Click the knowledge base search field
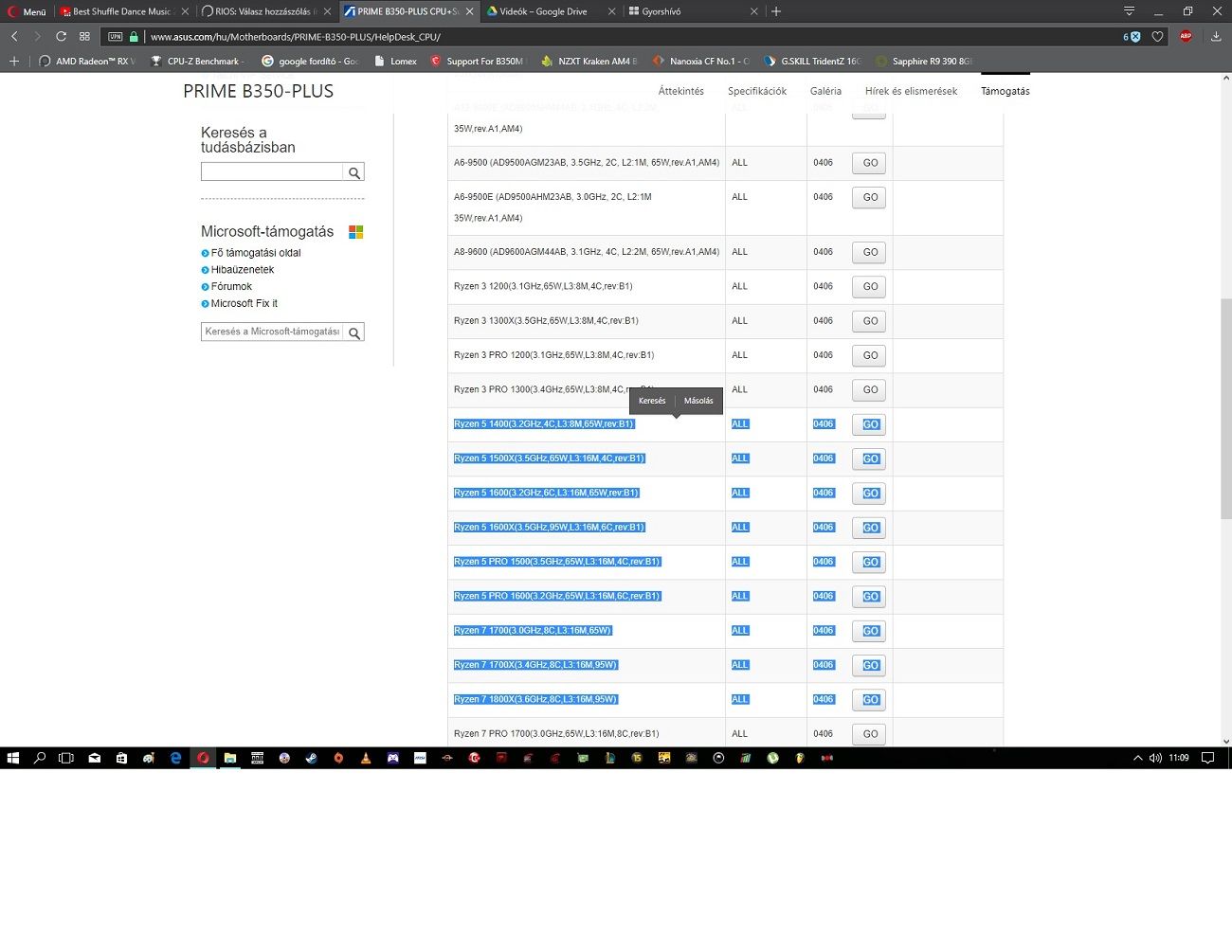 (272, 171)
